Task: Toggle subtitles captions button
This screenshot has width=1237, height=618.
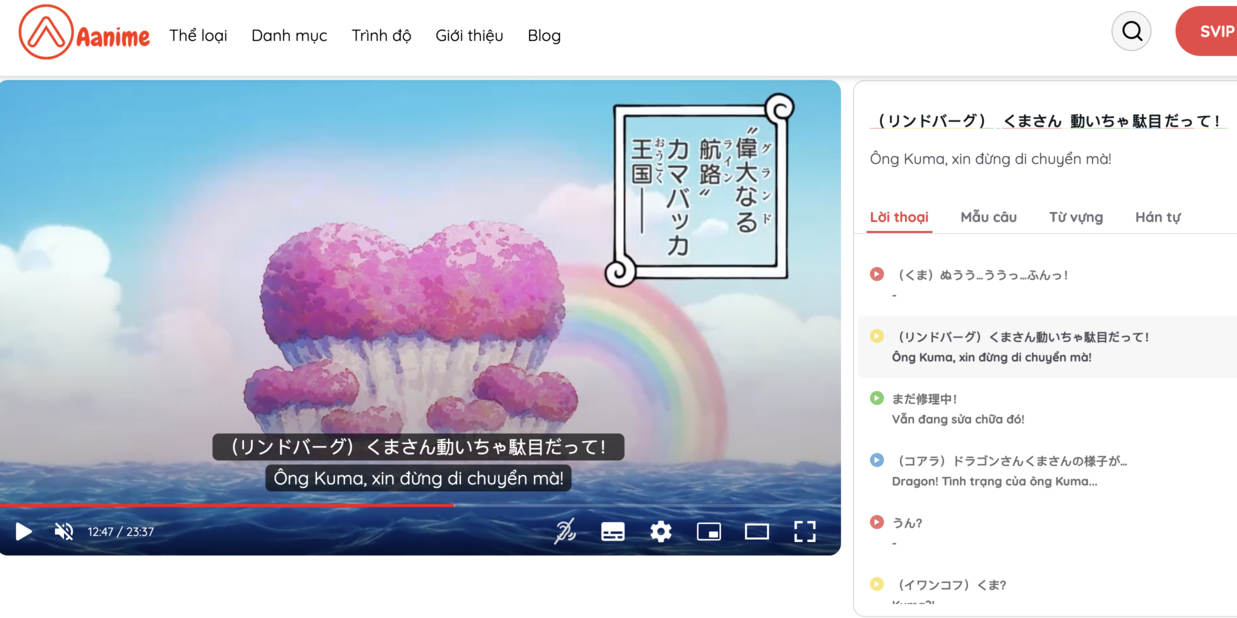Action: 613,532
